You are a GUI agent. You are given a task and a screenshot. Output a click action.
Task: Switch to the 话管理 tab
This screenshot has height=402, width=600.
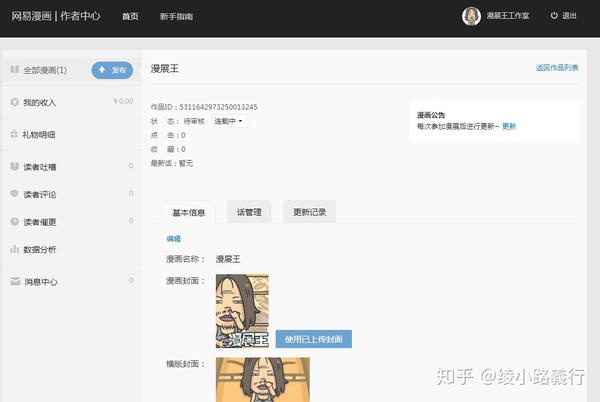pos(249,212)
